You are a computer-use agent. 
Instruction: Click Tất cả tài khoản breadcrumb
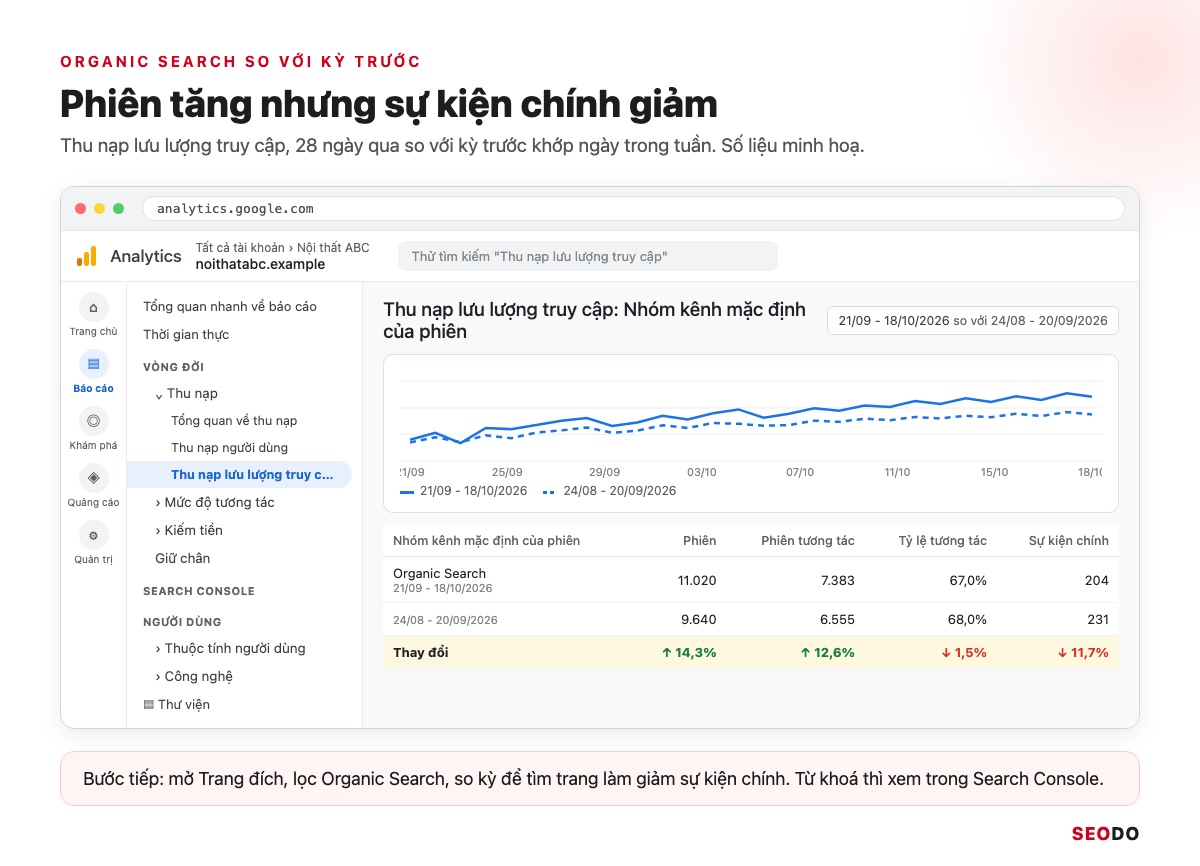pyautogui.click(x=240, y=247)
